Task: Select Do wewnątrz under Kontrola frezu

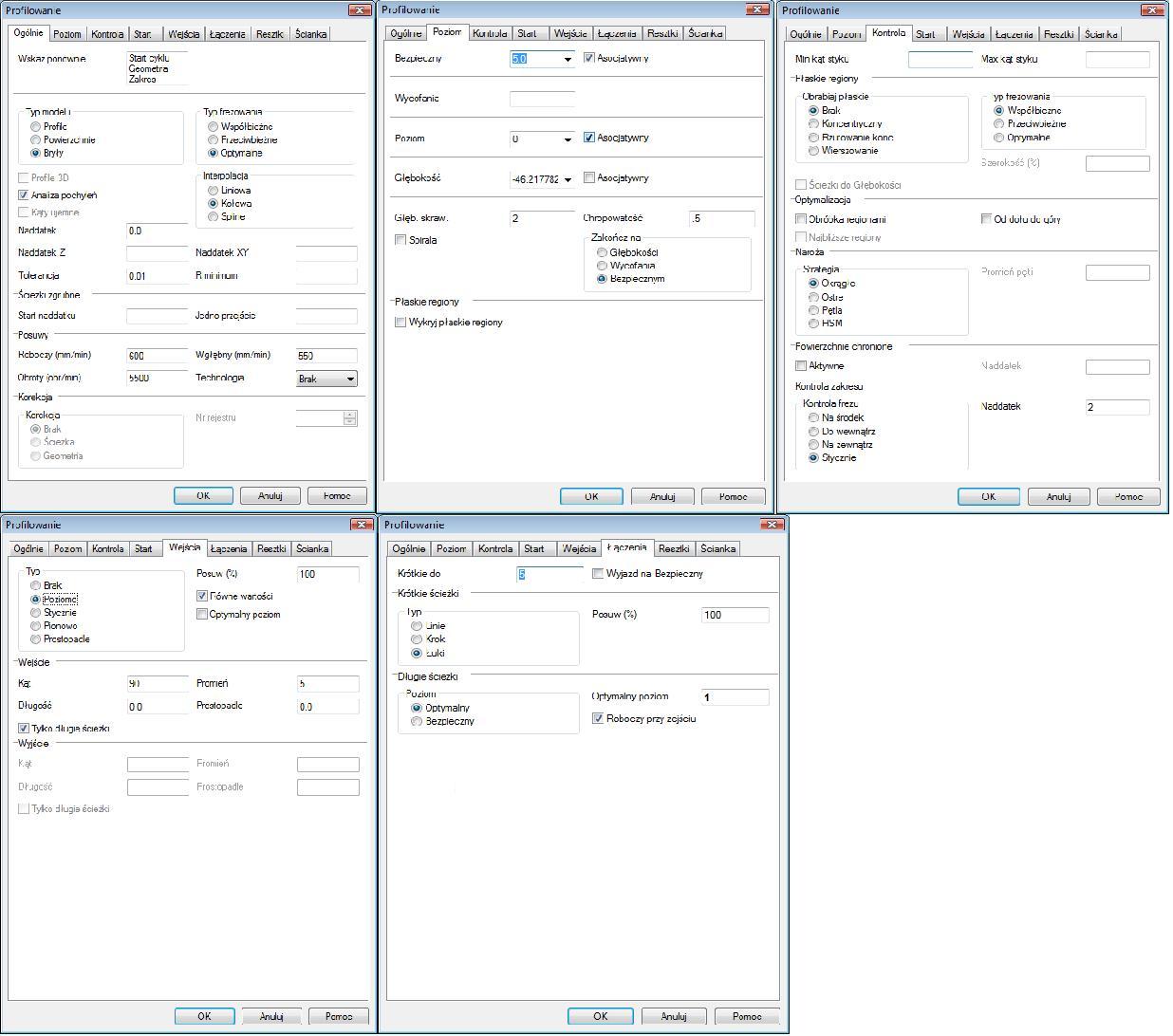Action: (813, 431)
